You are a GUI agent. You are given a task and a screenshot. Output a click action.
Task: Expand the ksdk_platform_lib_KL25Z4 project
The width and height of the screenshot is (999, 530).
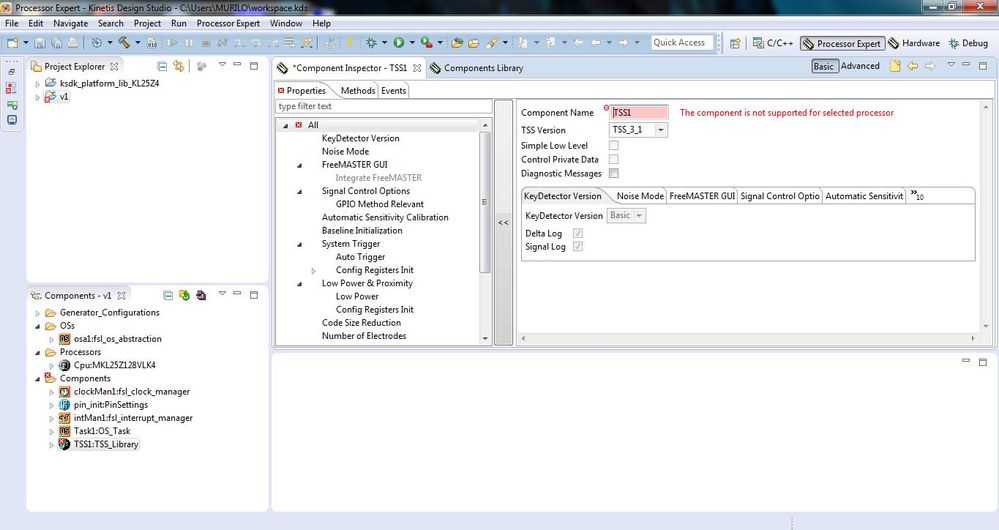38,83
